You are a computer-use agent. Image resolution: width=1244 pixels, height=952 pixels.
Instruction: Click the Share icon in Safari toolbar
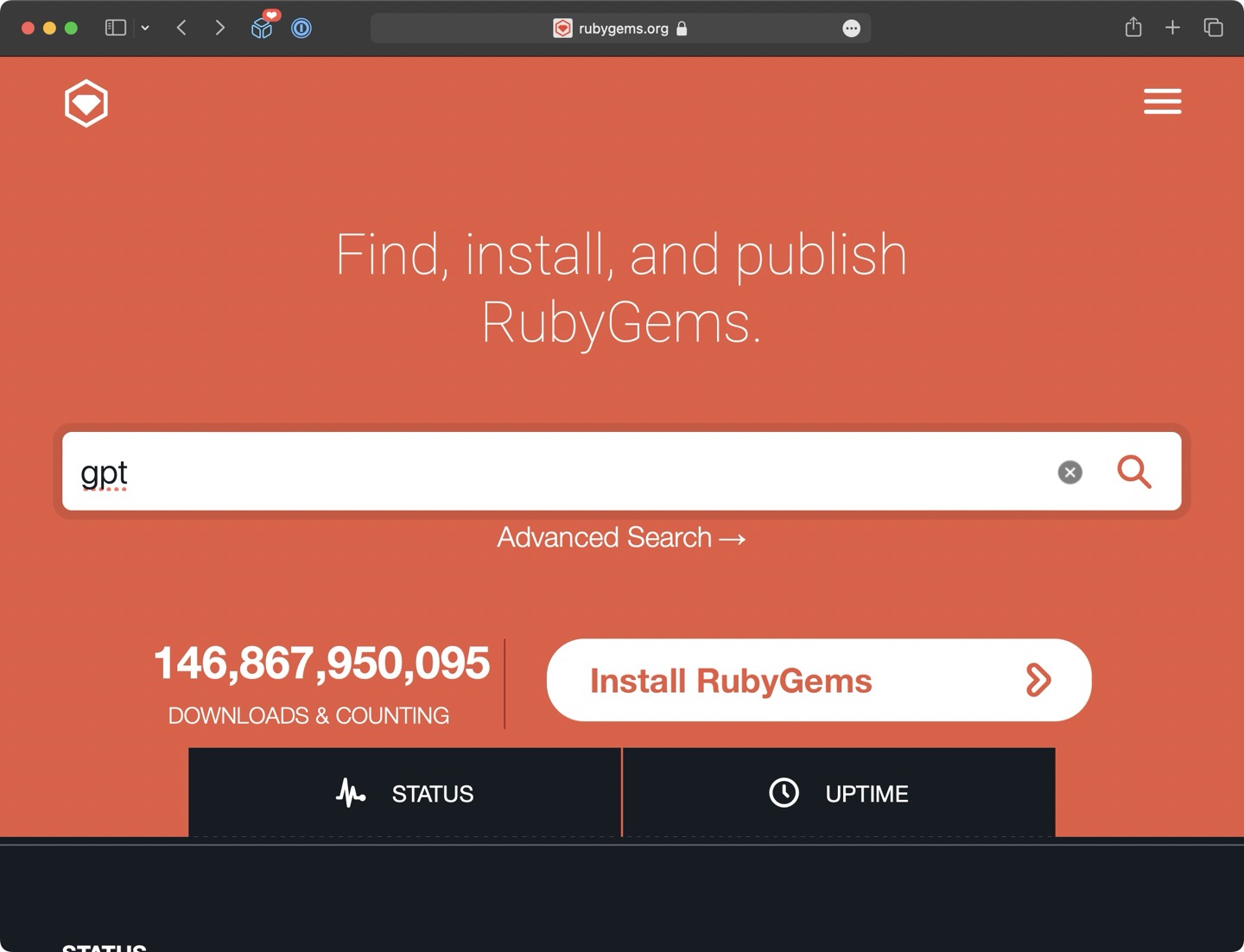(x=1133, y=28)
